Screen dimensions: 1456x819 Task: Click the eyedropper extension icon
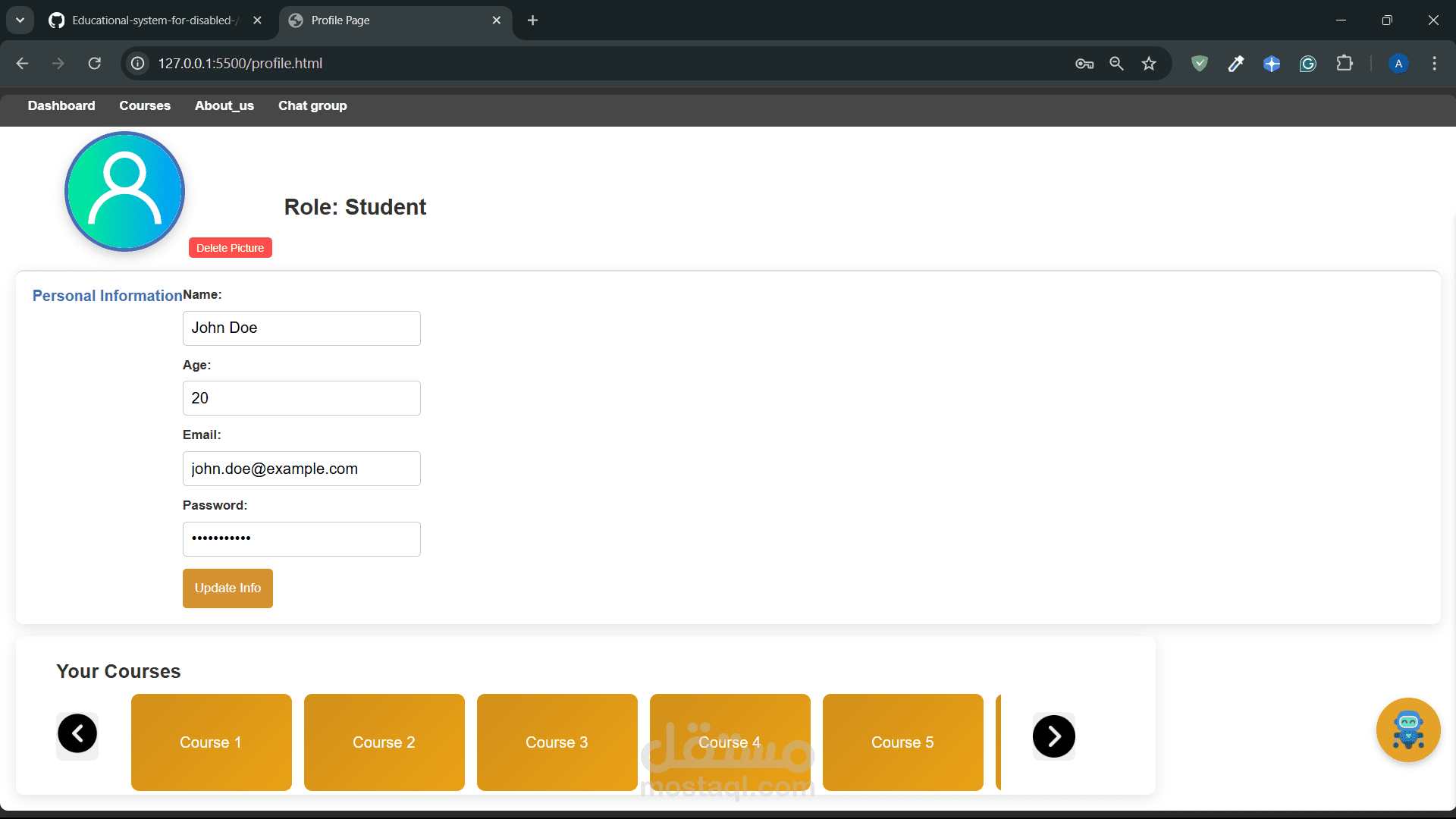1235,64
